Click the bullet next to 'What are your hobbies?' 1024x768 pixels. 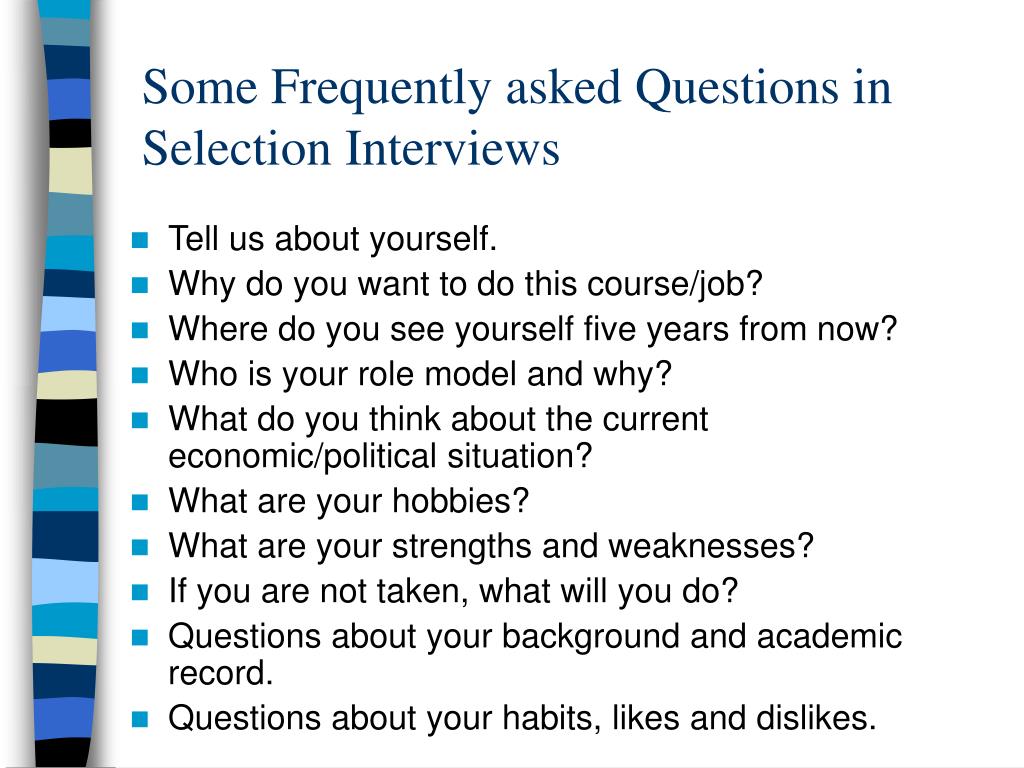pyautogui.click(x=140, y=502)
